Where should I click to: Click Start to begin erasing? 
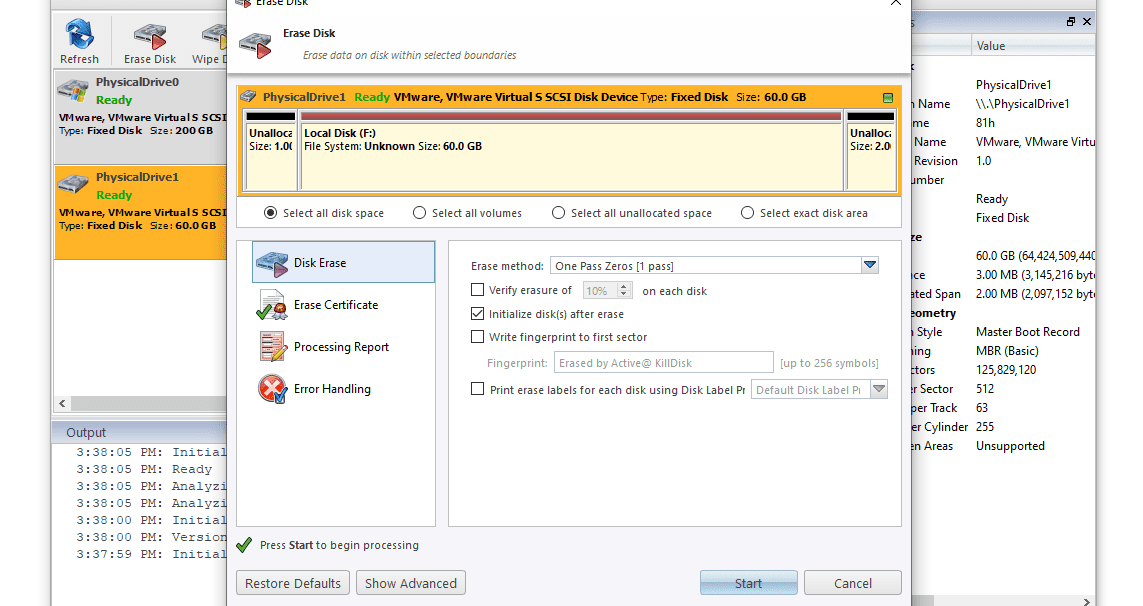point(749,583)
